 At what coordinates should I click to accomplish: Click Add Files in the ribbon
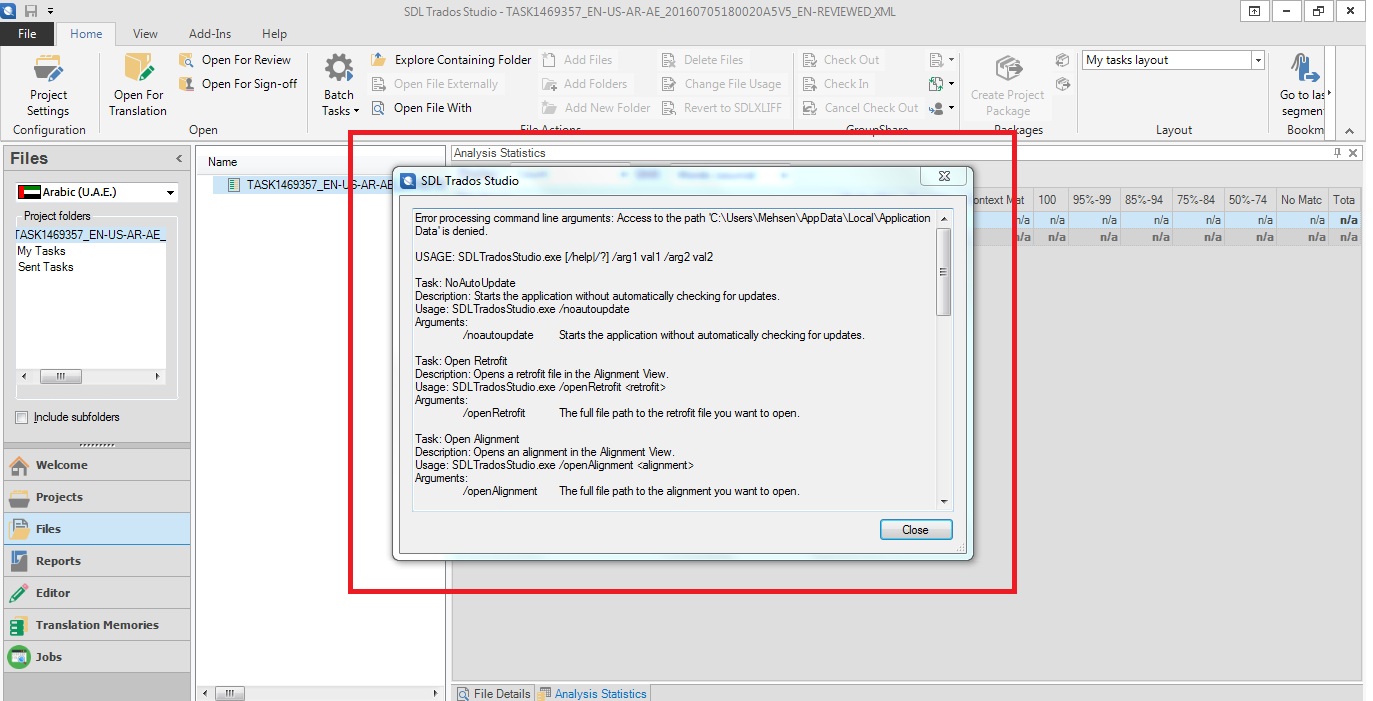point(576,60)
